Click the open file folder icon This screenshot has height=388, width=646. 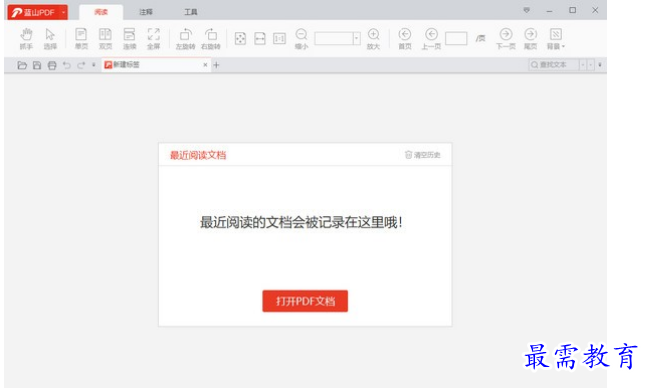click(x=22, y=65)
